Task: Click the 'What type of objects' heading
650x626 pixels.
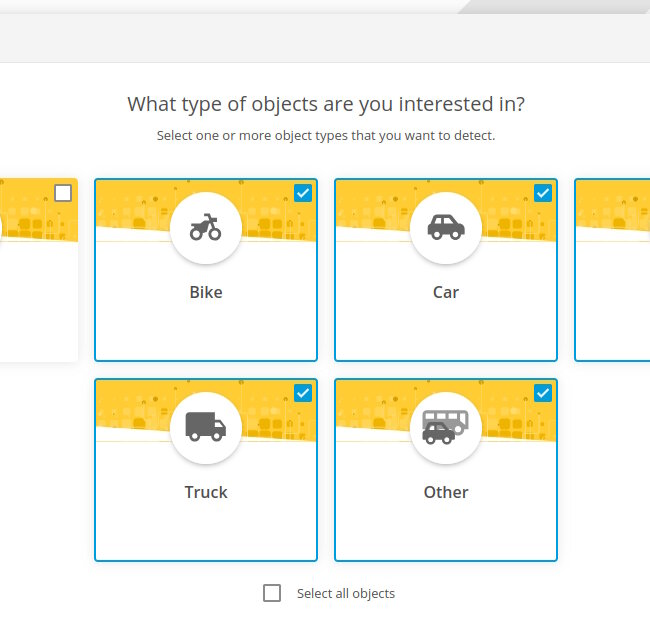Action: 326,104
